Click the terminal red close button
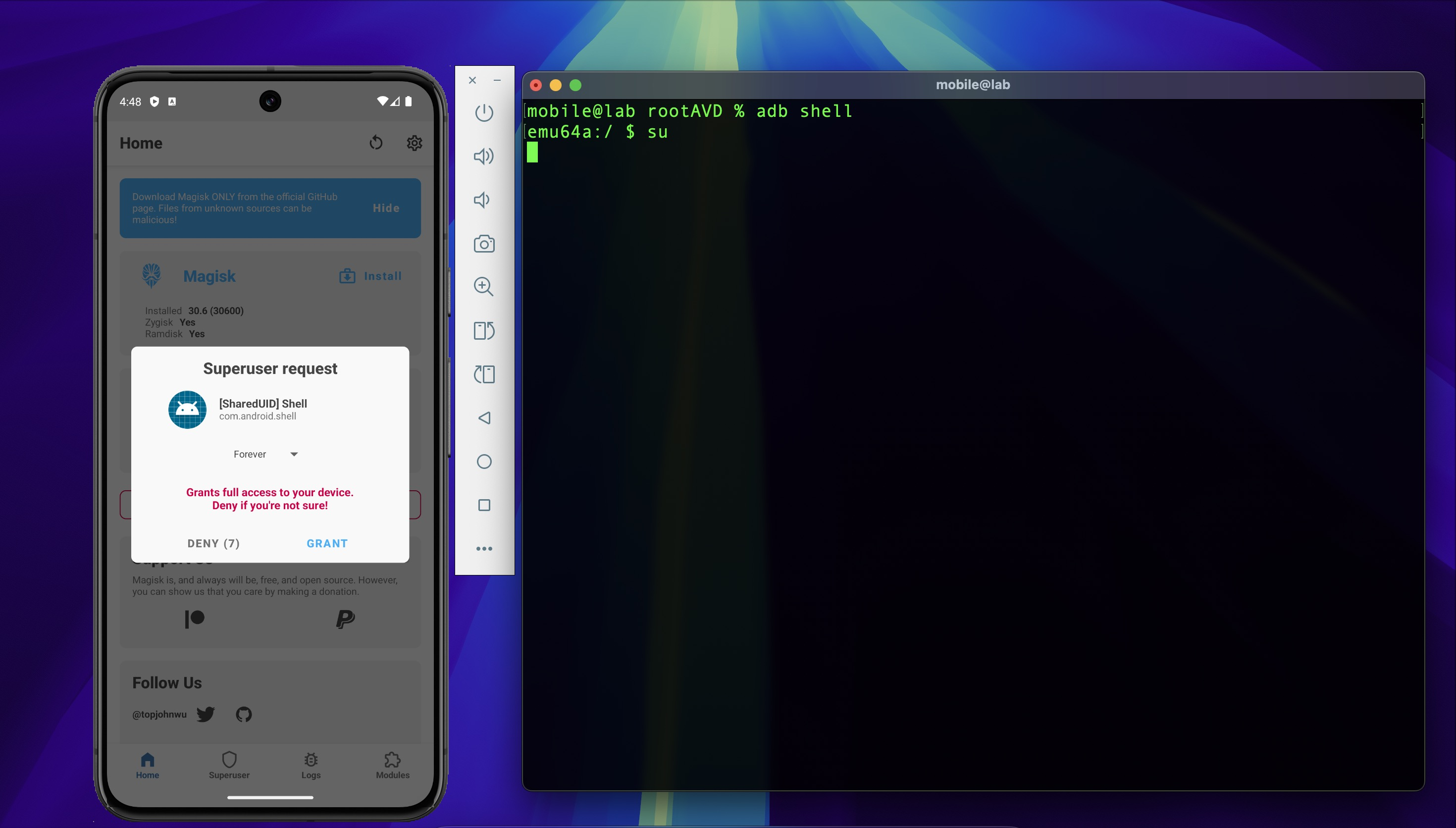 (535, 85)
